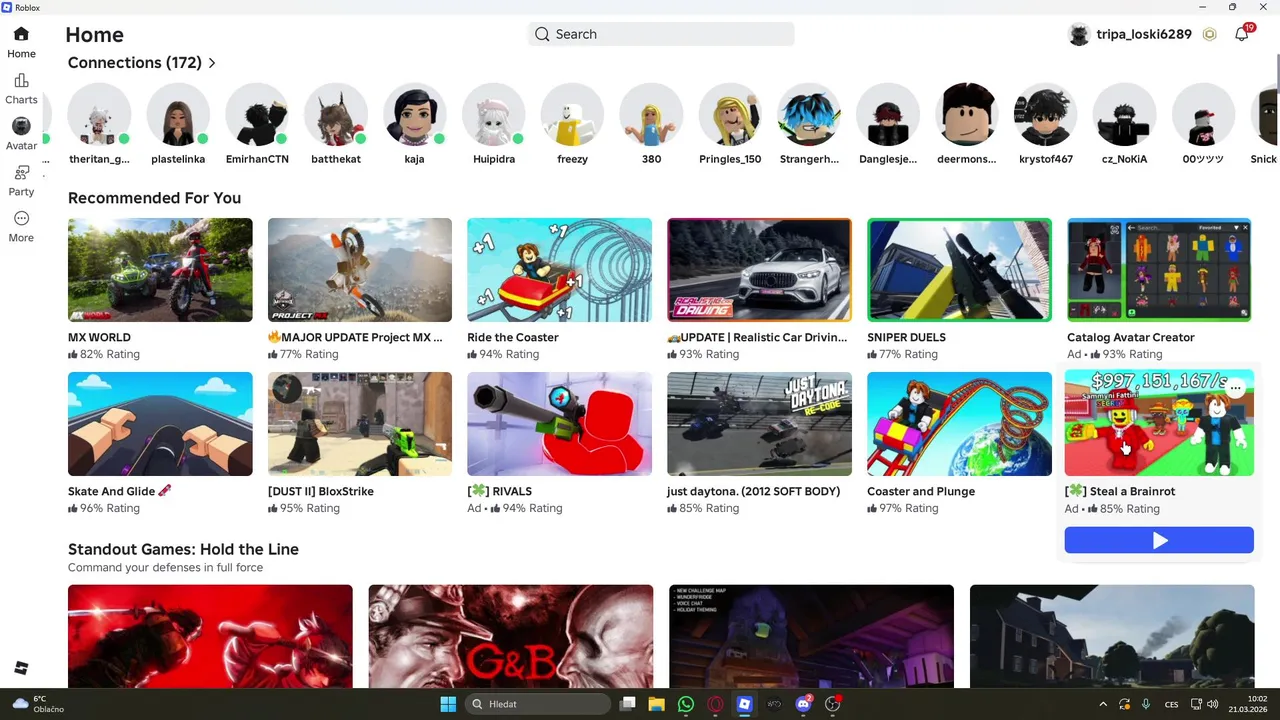Image resolution: width=1280 pixels, height=720 pixels.
Task: Click the search magnifier icon
Action: [542, 34]
